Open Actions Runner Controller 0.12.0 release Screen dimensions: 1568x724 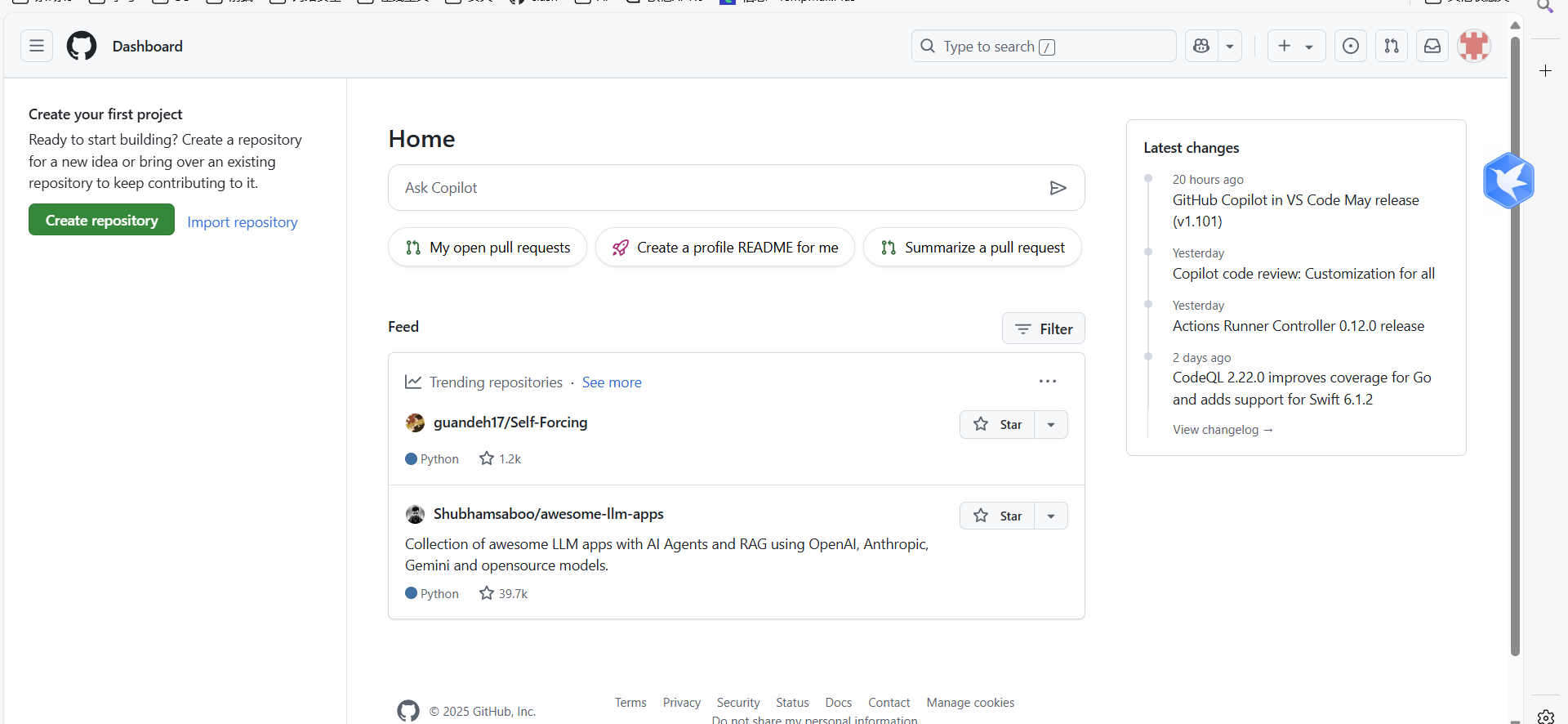(1298, 326)
